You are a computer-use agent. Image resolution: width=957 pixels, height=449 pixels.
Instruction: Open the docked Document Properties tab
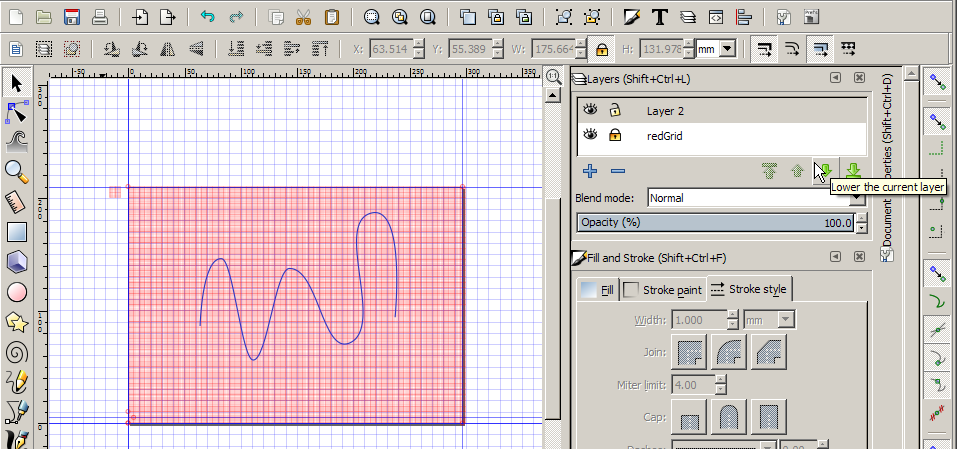pos(887,168)
